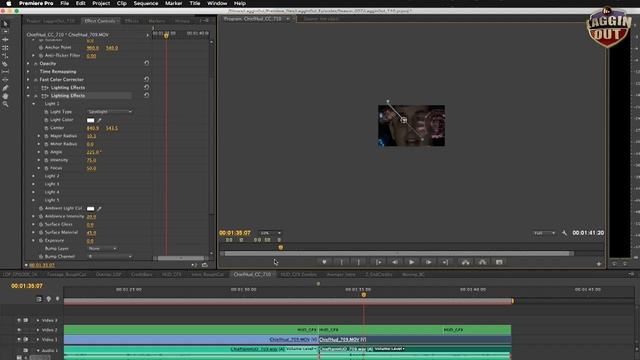Reset the highlighted second Lighting Effects
The height and width of the screenshot is (360, 640).
click(147, 95)
